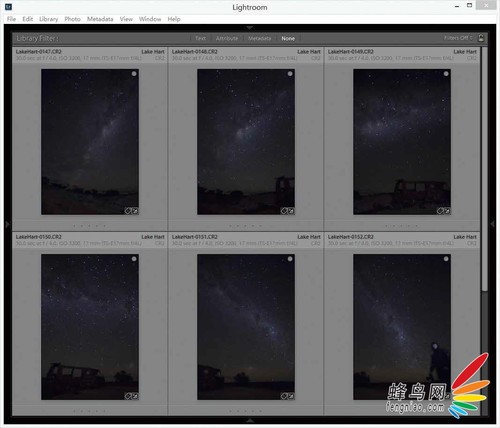Click the develop adjustments badge on LakeHart-0150 thumbnail
500x428 pixels.
(135, 396)
